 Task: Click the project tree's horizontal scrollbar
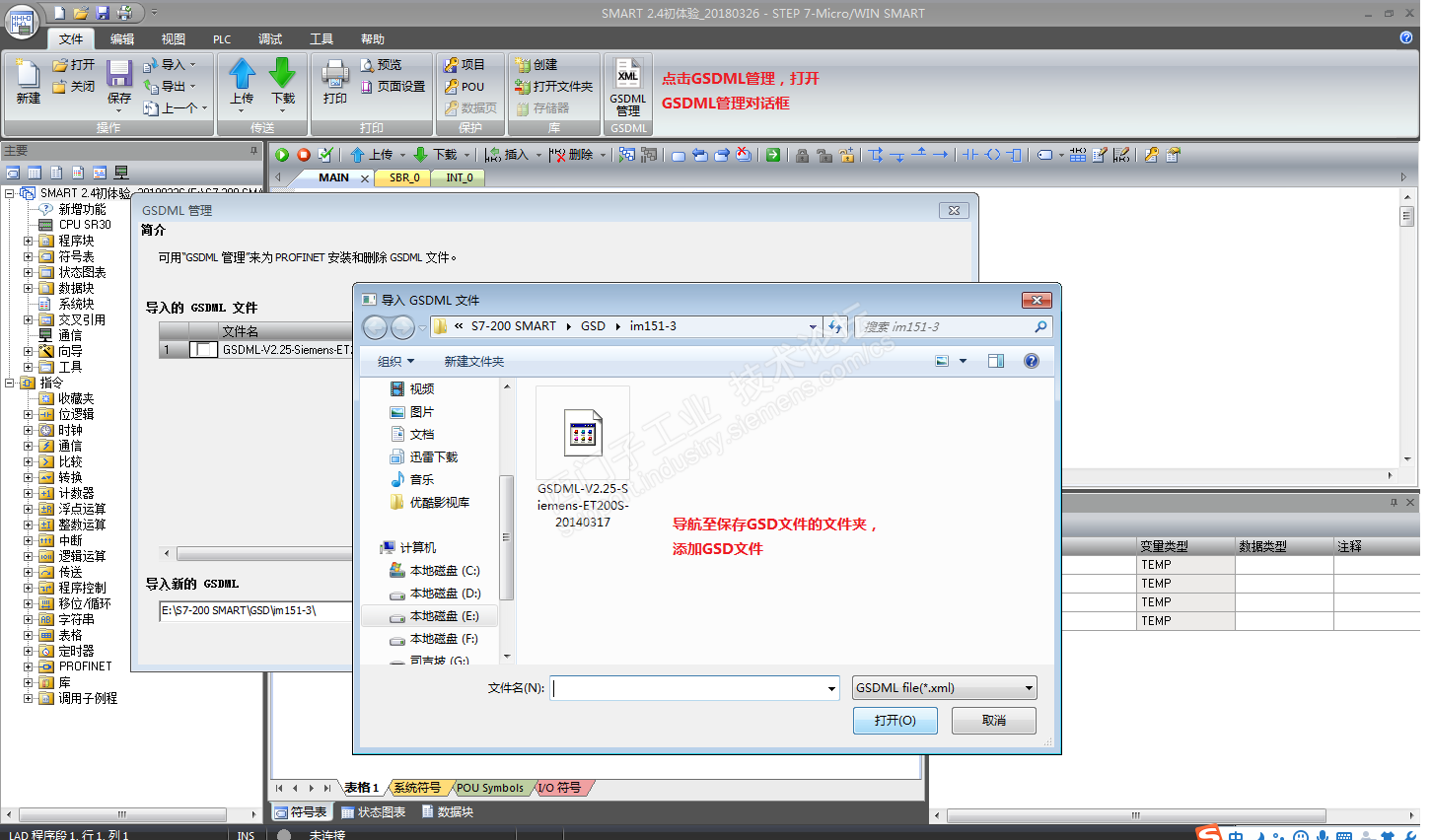pos(121,815)
